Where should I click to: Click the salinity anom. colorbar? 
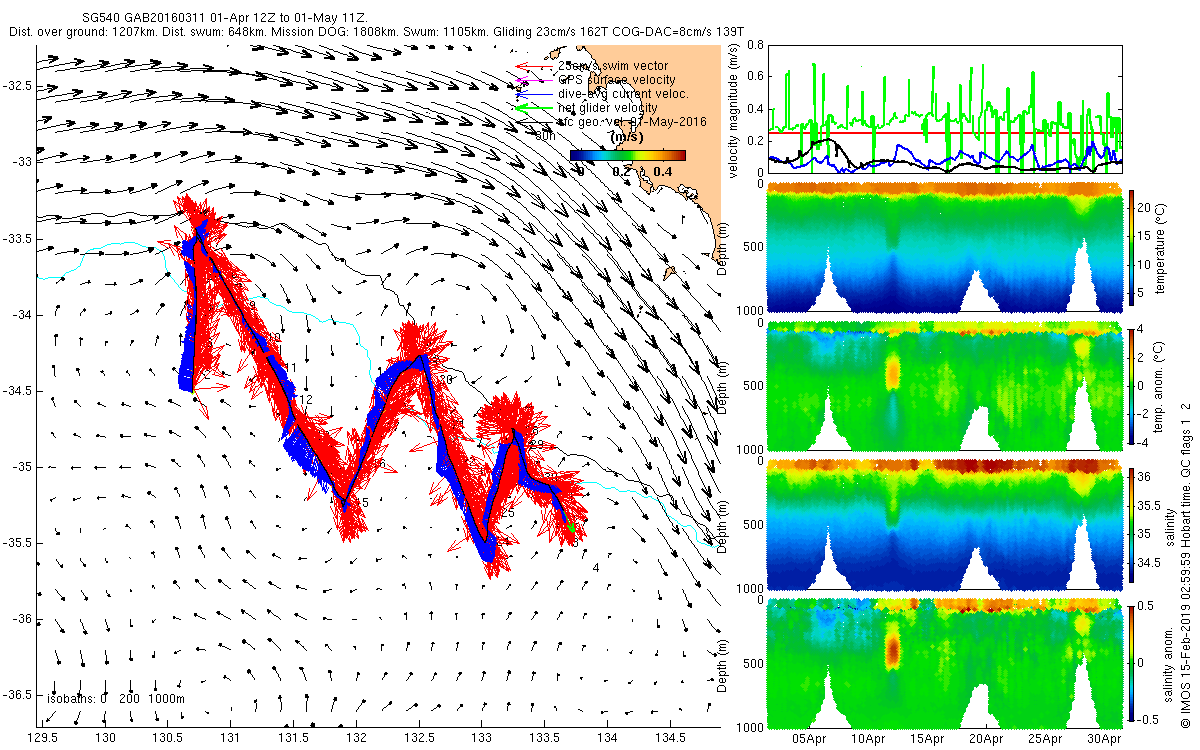(1132, 663)
